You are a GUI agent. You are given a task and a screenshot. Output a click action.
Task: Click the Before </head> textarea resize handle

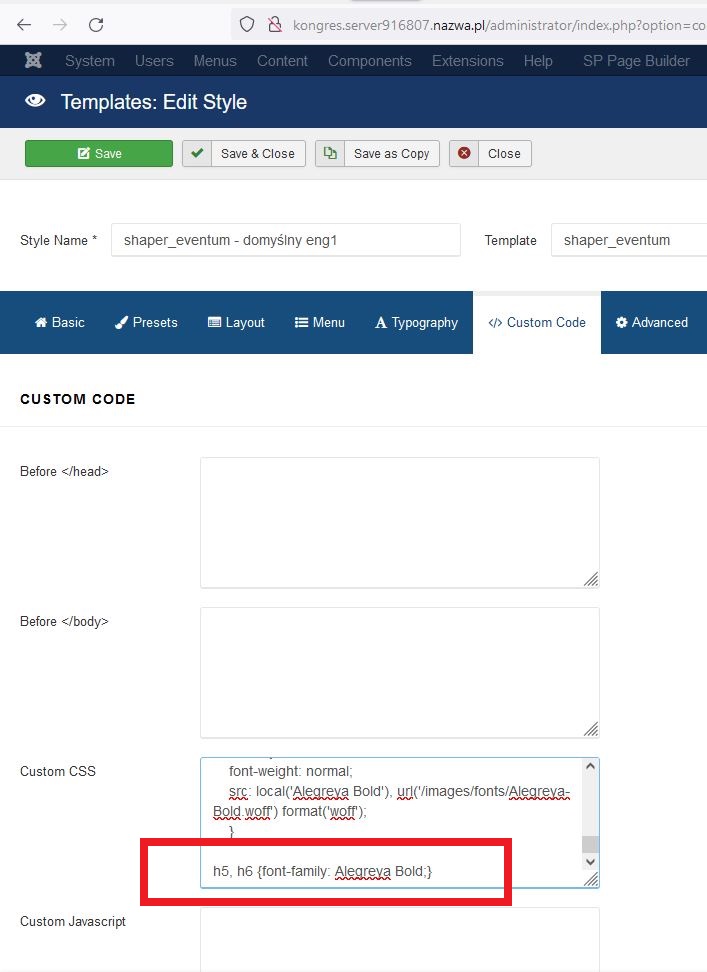tap(591, 580)
